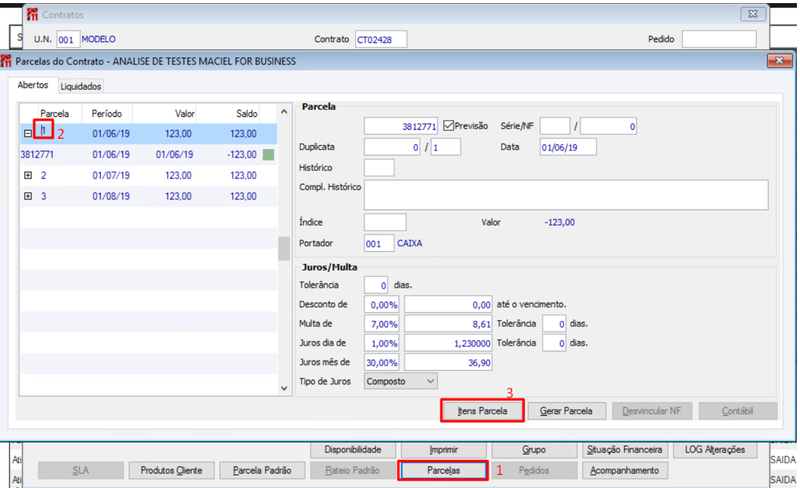The image size is (800, 488).
Task: Collapse parcela 1 tree row
Action: (x=28, y=134)
